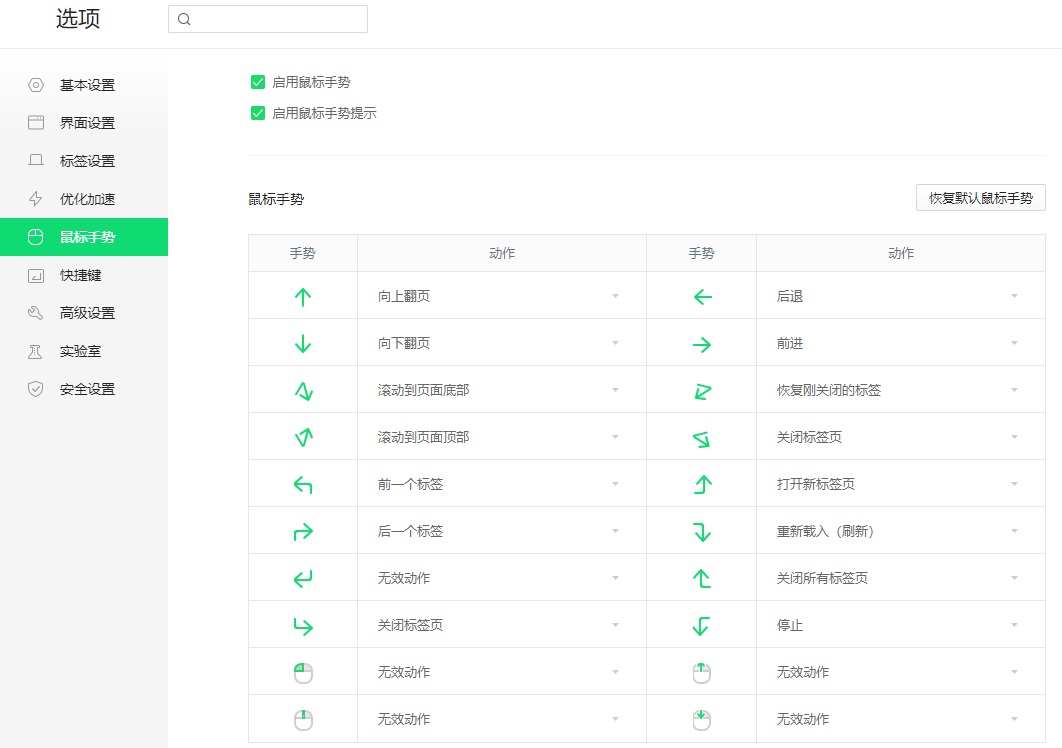Click the search magnifier icon
The image size is (1062, 748).
tap(184, 19)
